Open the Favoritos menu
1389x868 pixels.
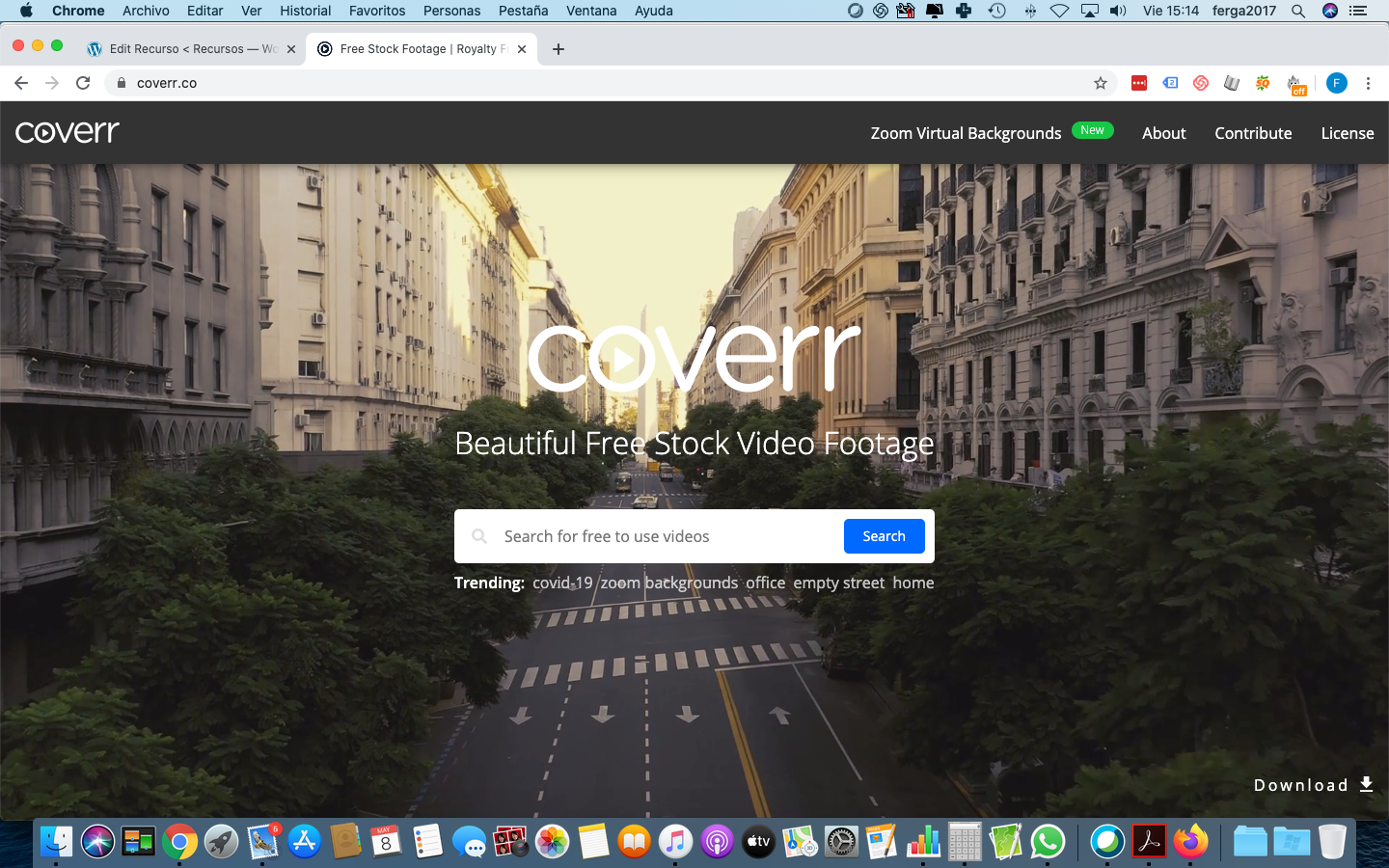[x=376, y=11]
